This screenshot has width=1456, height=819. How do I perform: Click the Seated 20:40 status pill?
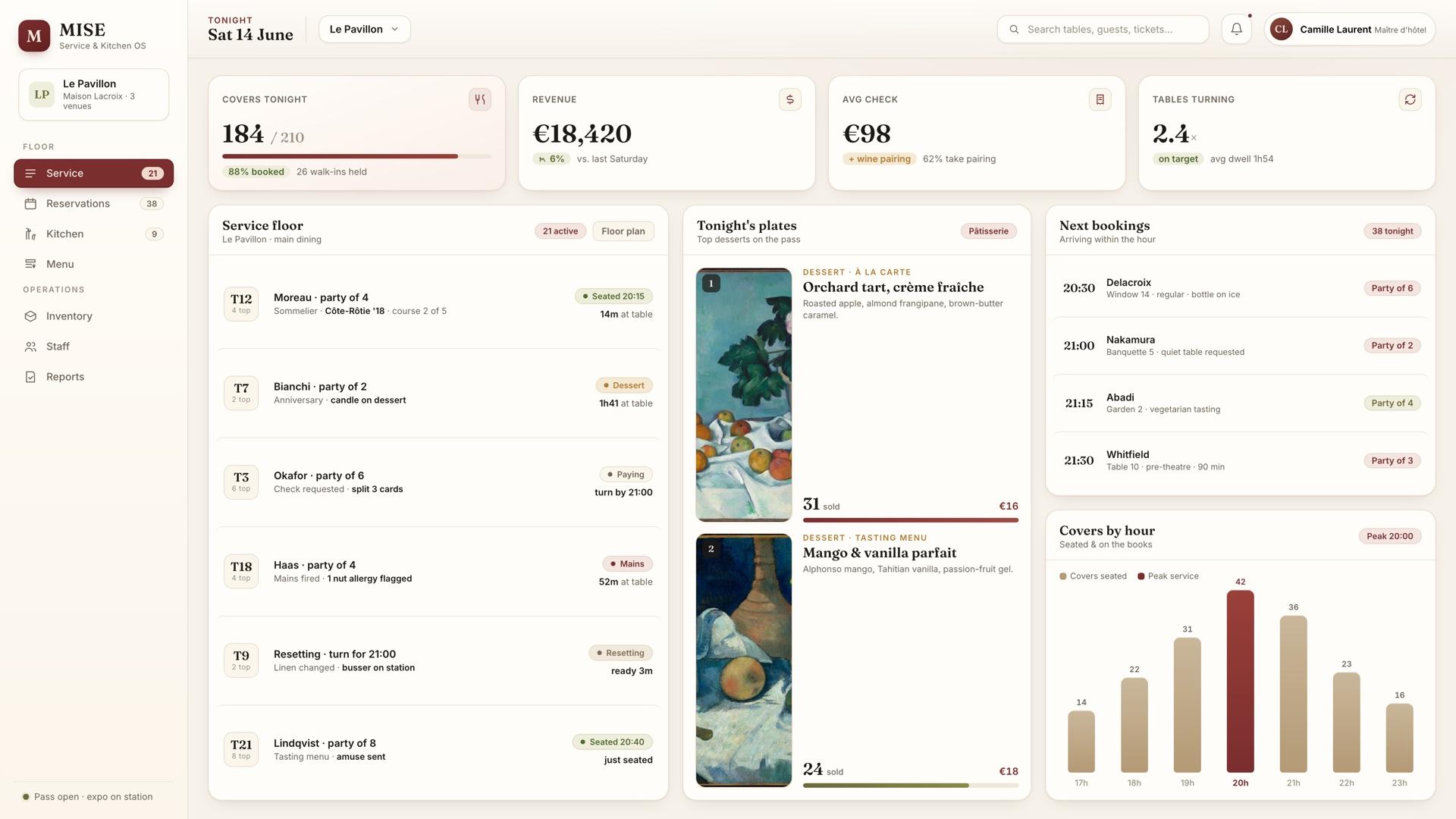[x=613, y=742]
